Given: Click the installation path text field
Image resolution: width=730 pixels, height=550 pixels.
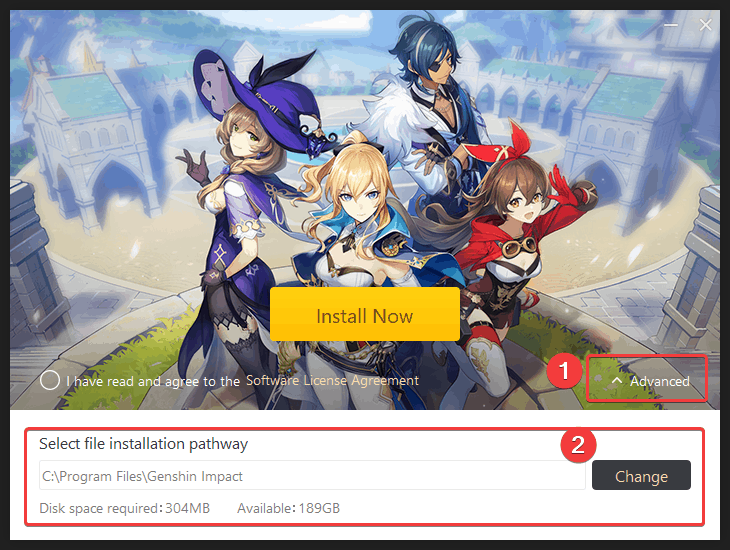Looking at the screenshot, I should (312, 475).
